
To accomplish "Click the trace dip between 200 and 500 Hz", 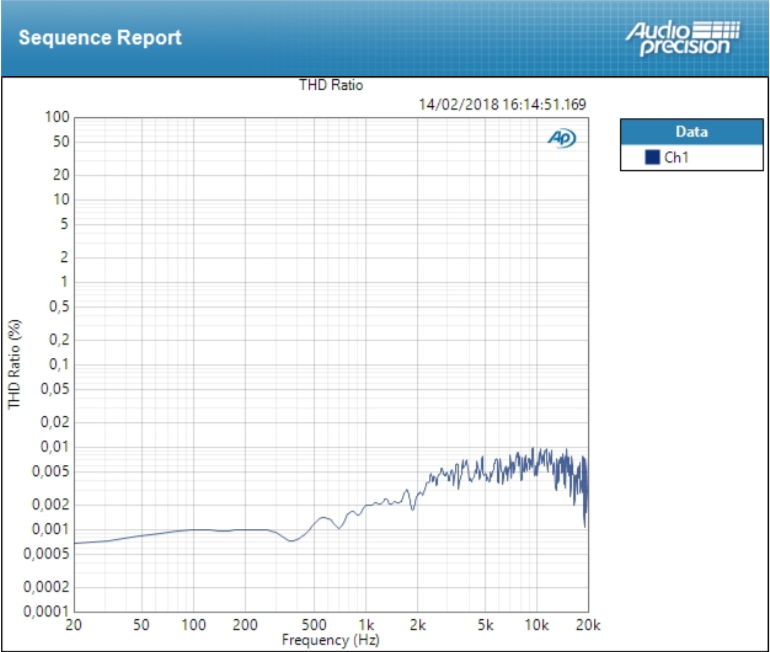I will pyautogui.click(x=291, y=540).
